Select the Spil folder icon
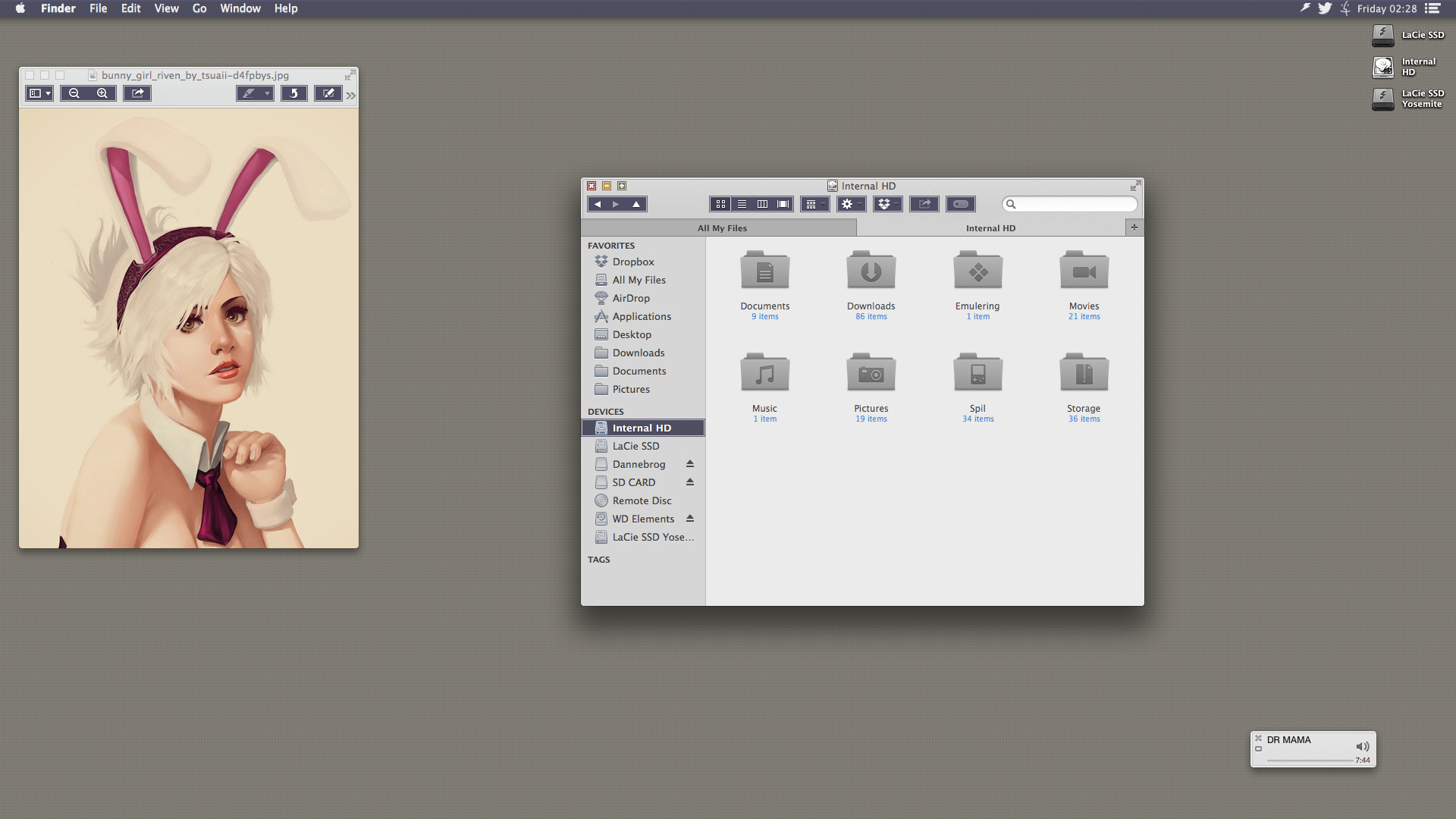The height and width of the screenshot is (819, 1456). 977,373
